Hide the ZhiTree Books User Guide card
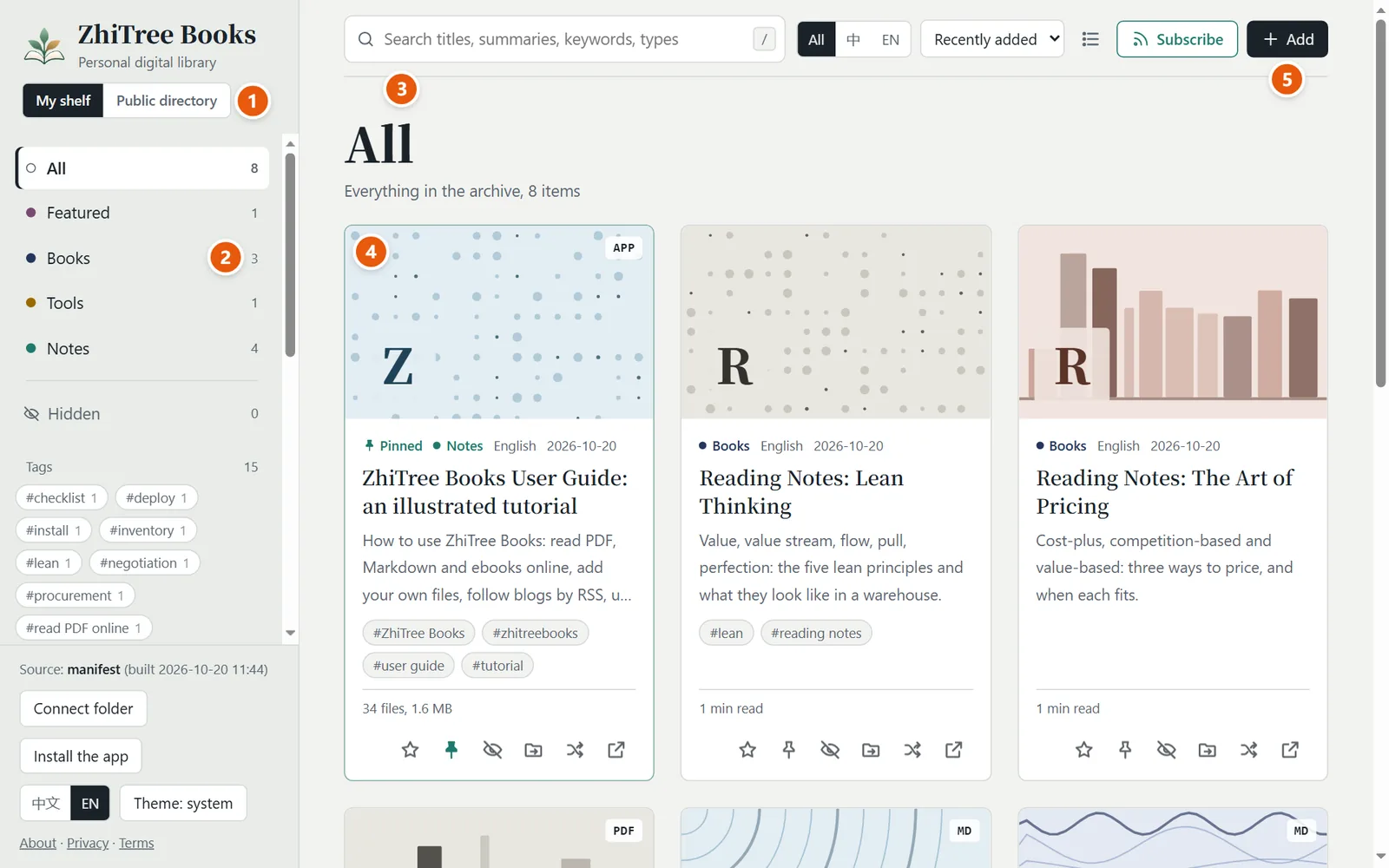The height and width of the screenshot is (868, 1389). pos(492,749)
